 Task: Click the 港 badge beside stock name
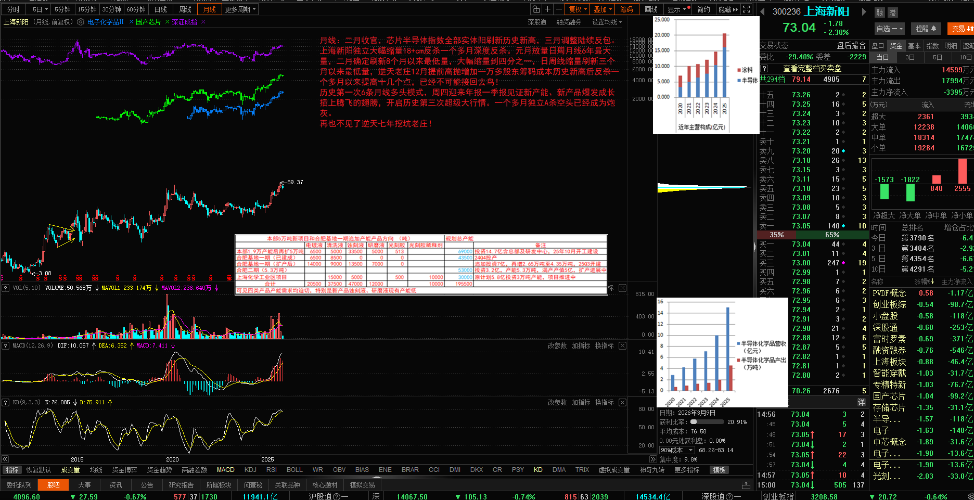pyautogui.click(x=893, y=12)
